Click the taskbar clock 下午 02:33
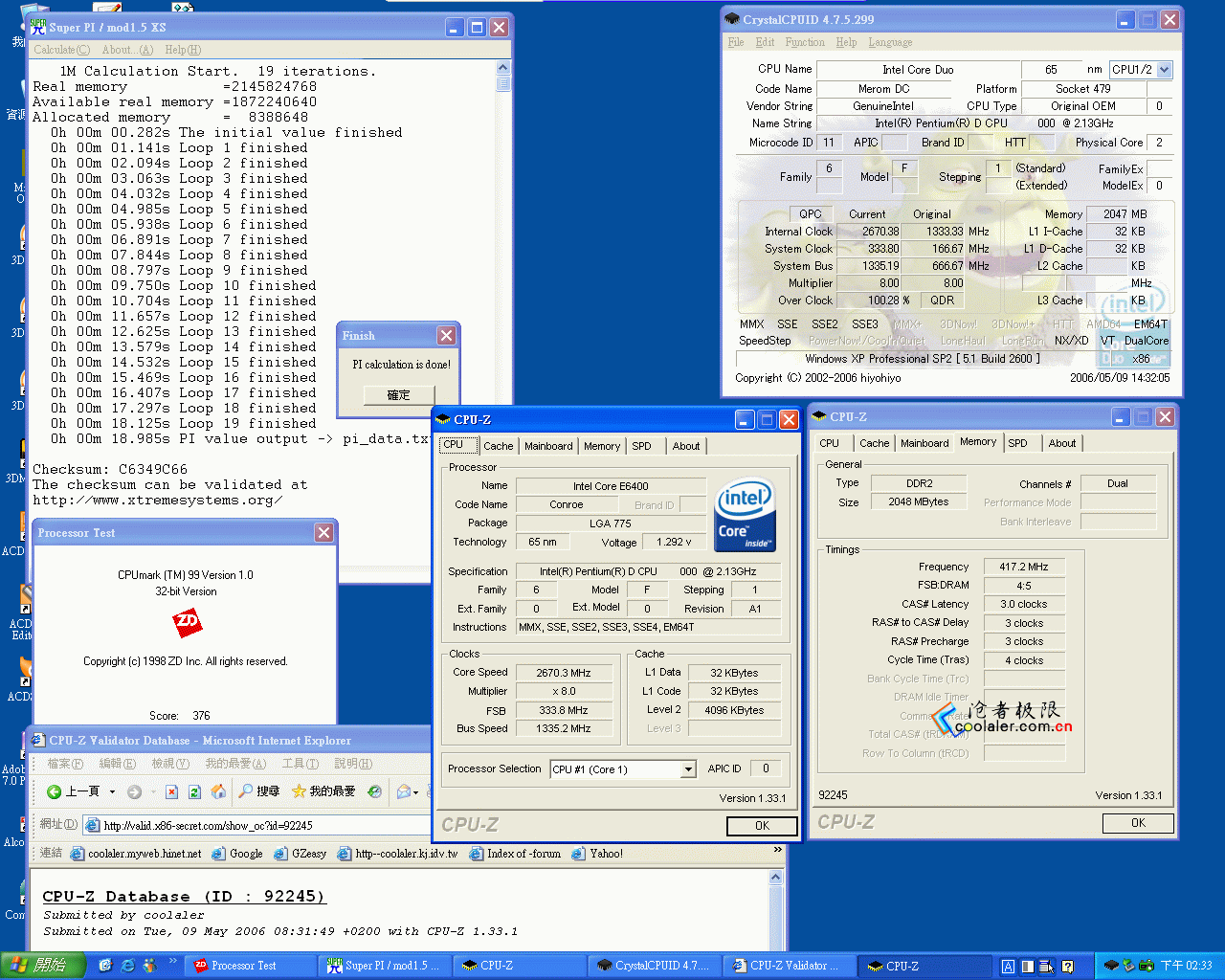Screen dimensions: 1225x980 click(x=1186, y=966)
